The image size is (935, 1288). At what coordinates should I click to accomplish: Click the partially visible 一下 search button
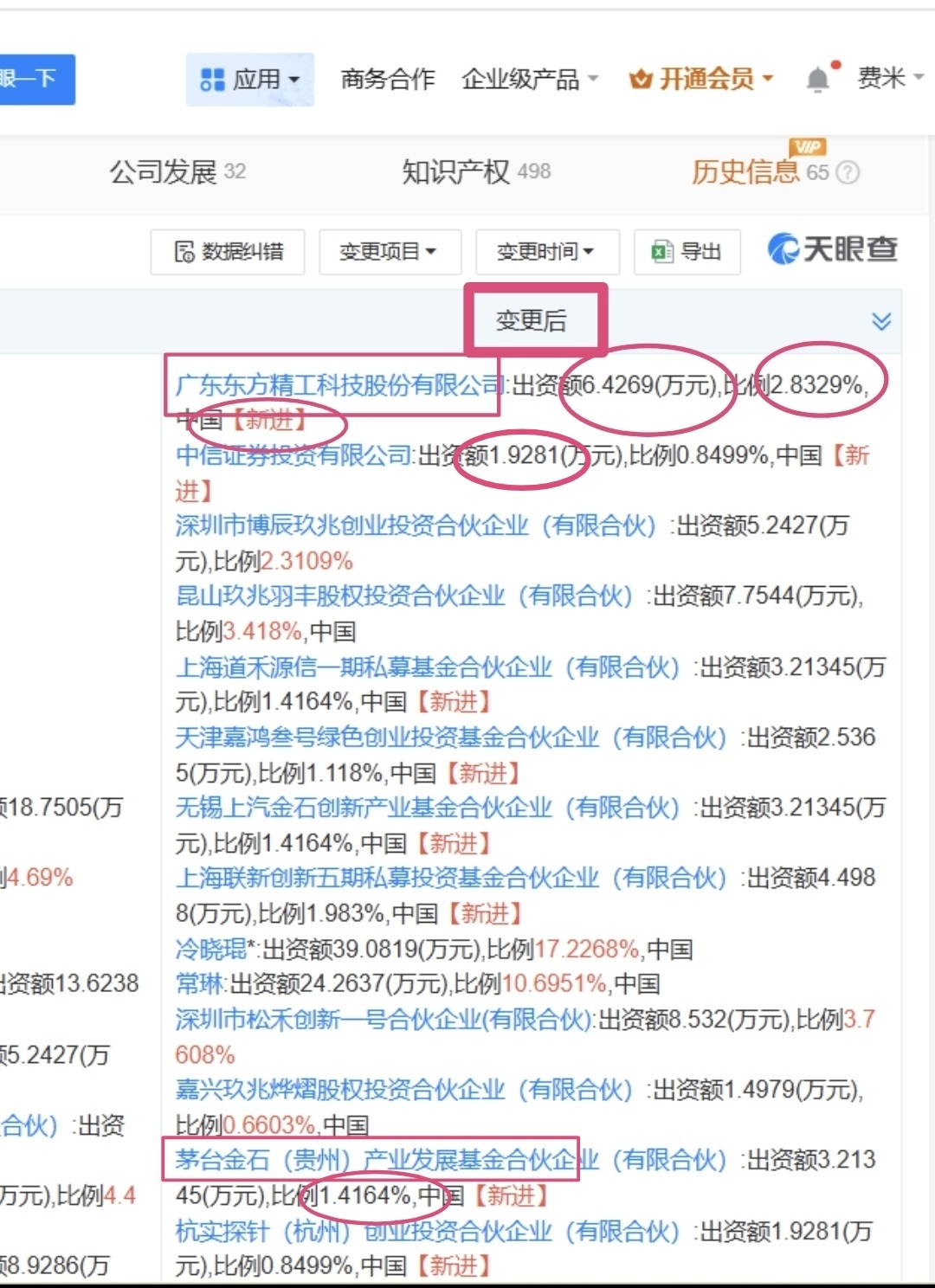36,80
